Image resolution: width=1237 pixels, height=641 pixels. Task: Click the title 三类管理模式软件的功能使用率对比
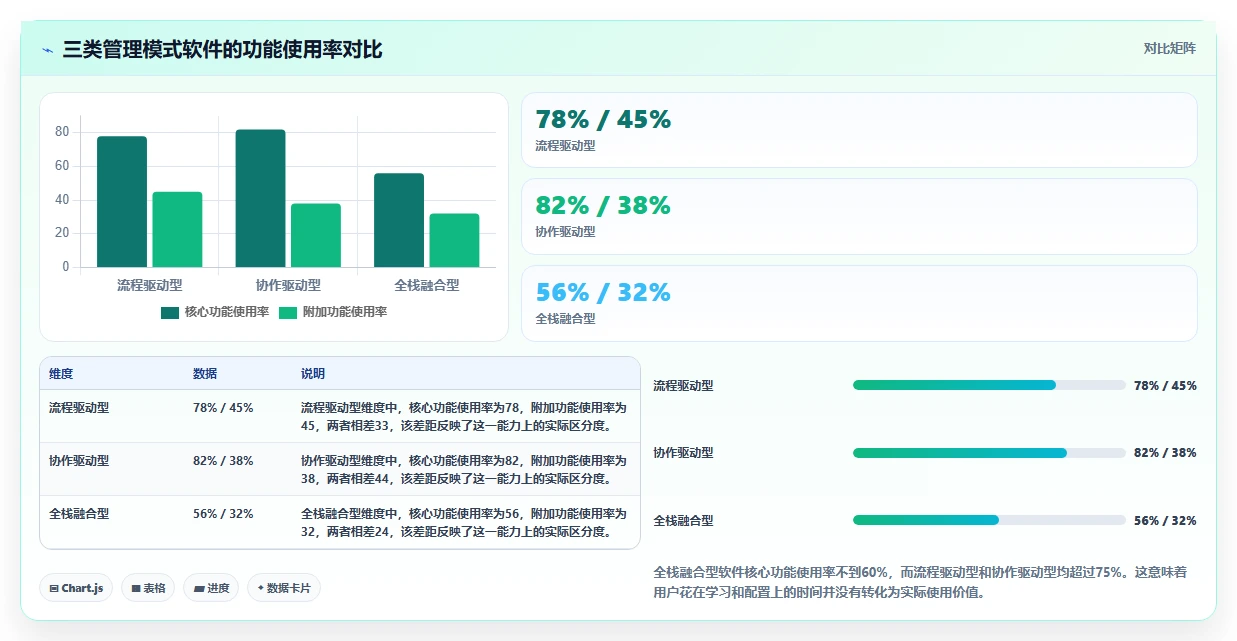point(222,49)
